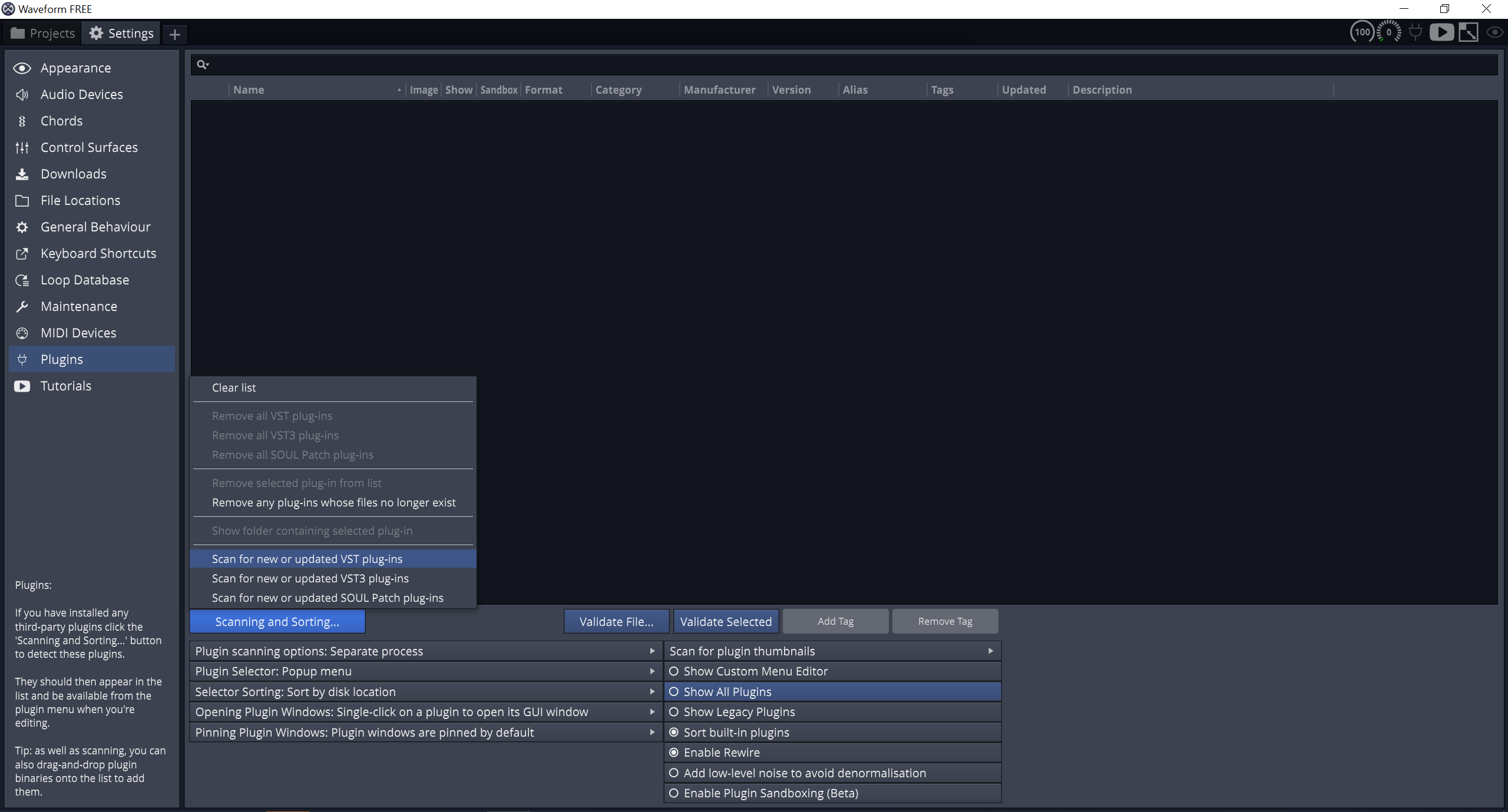1508x812 pixels.
Task: Click the Plugins plug icon in sidebar
Action: click(22, 360)
